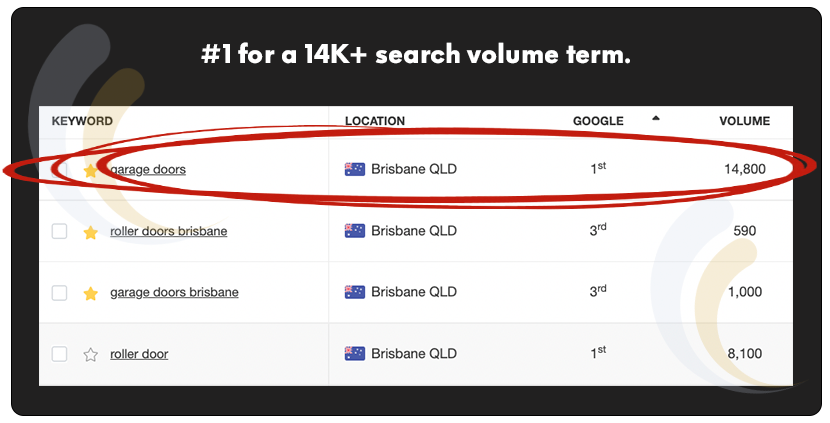Image resolution: width=830 pixels, height=423 pixels.
Task: Click the 8,100 volume value for roller door
Action: pos(744,353)
